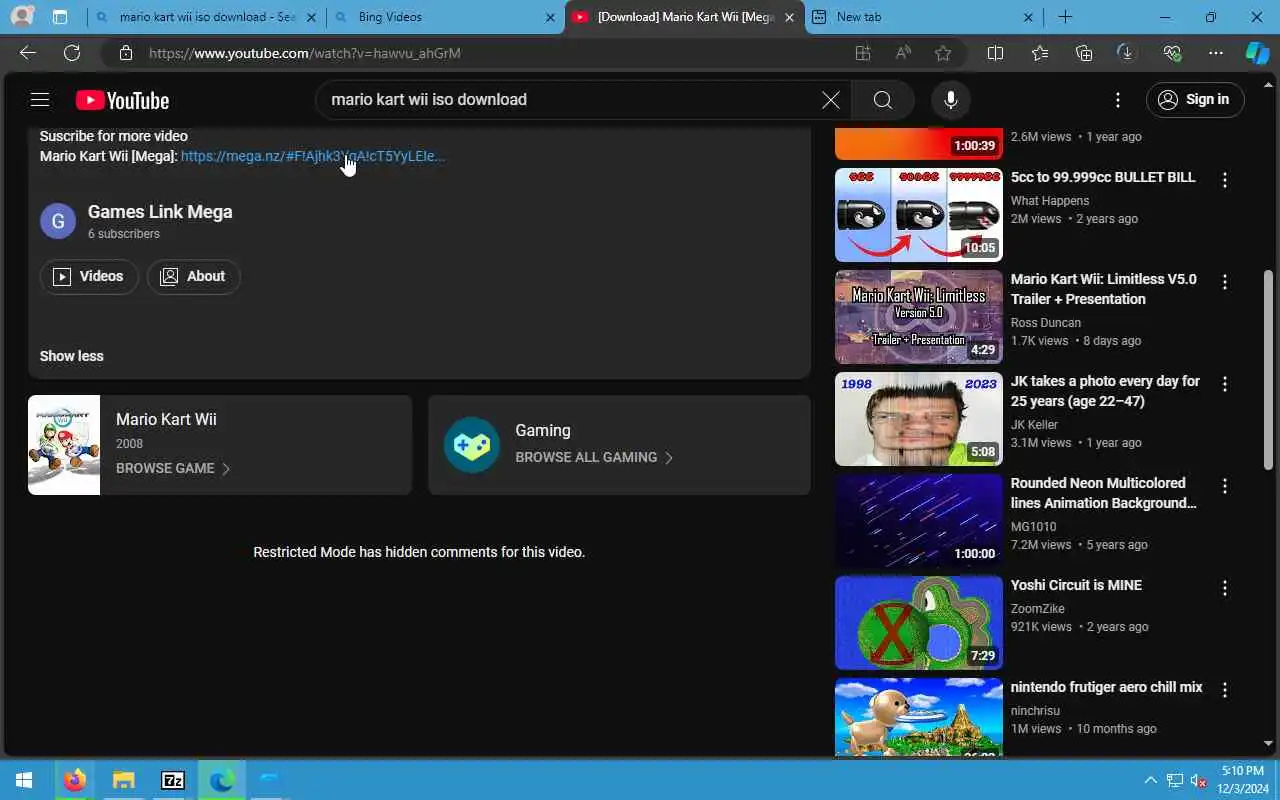Open 7-Zip from the taskbar

173,780
